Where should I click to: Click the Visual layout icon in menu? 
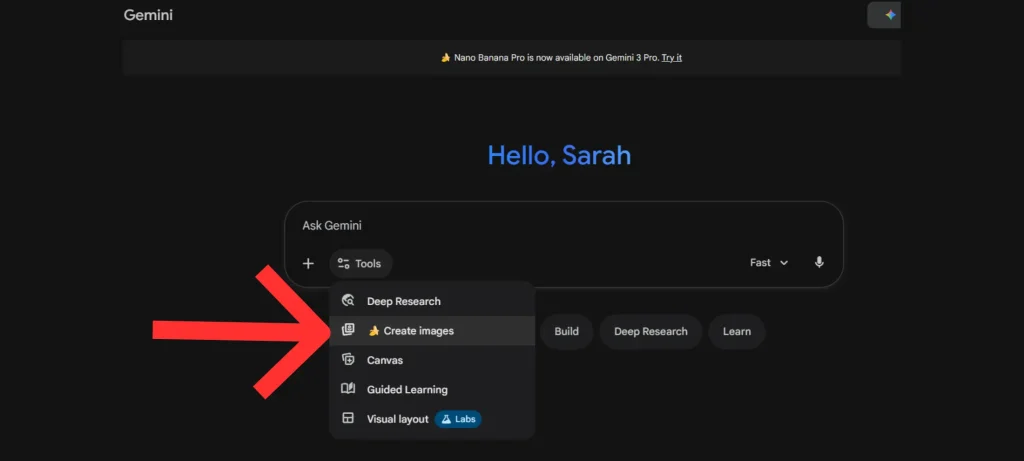(x=348, y=419)
